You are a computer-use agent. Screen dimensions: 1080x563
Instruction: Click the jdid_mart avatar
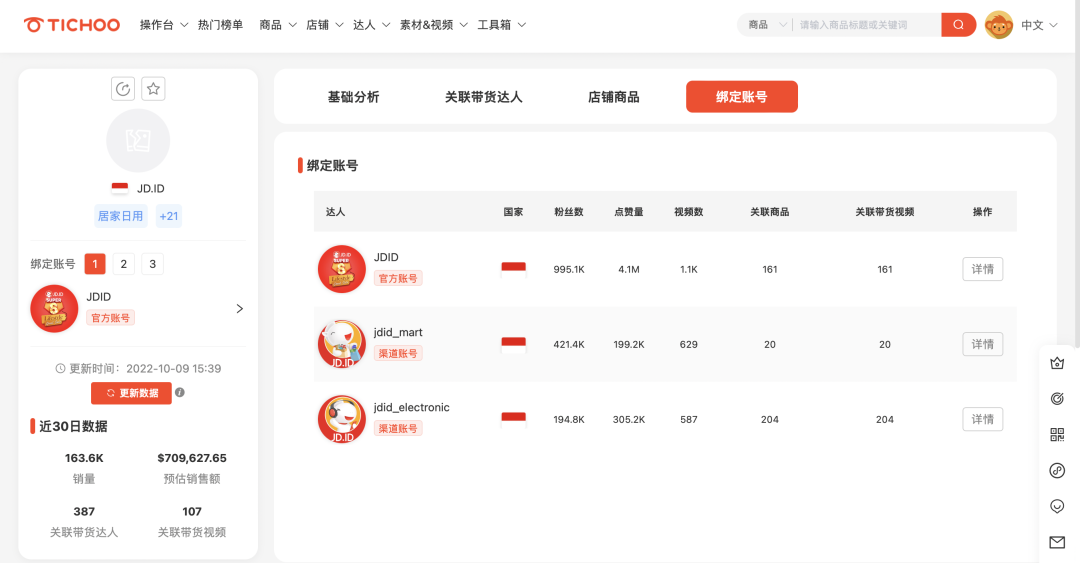point(342,344)
